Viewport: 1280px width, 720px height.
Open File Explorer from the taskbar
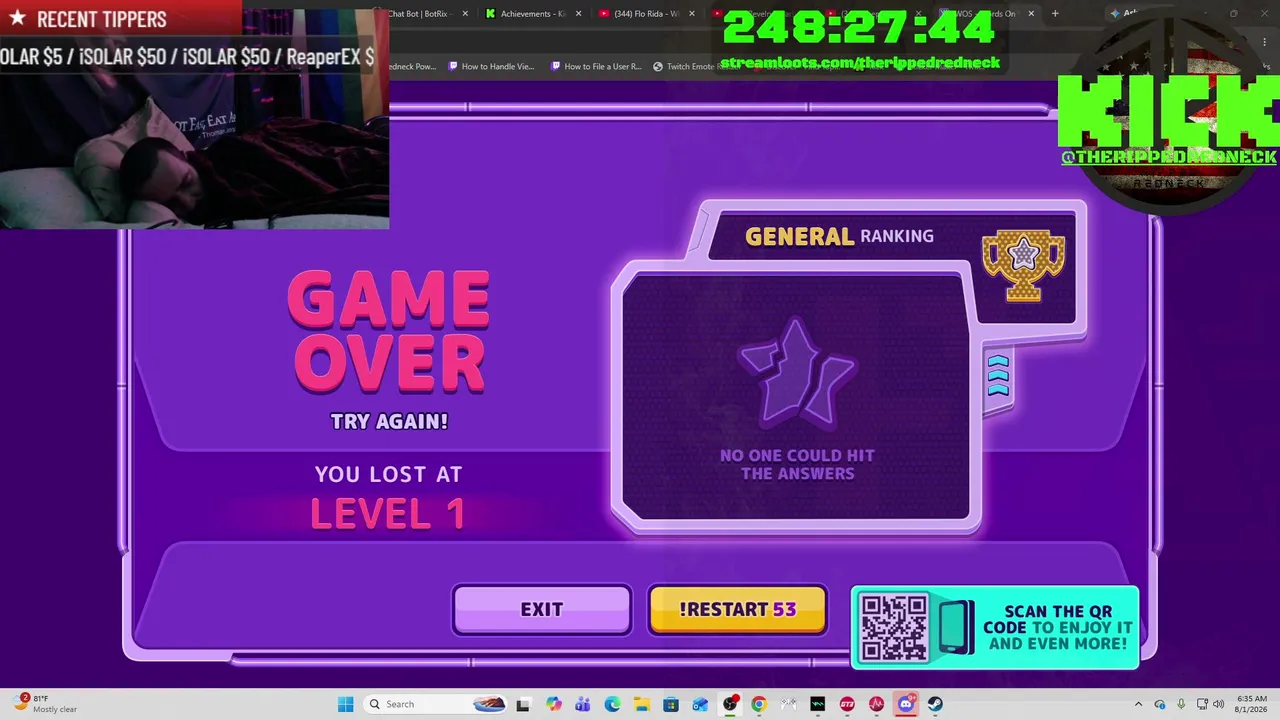click(641, 704)
